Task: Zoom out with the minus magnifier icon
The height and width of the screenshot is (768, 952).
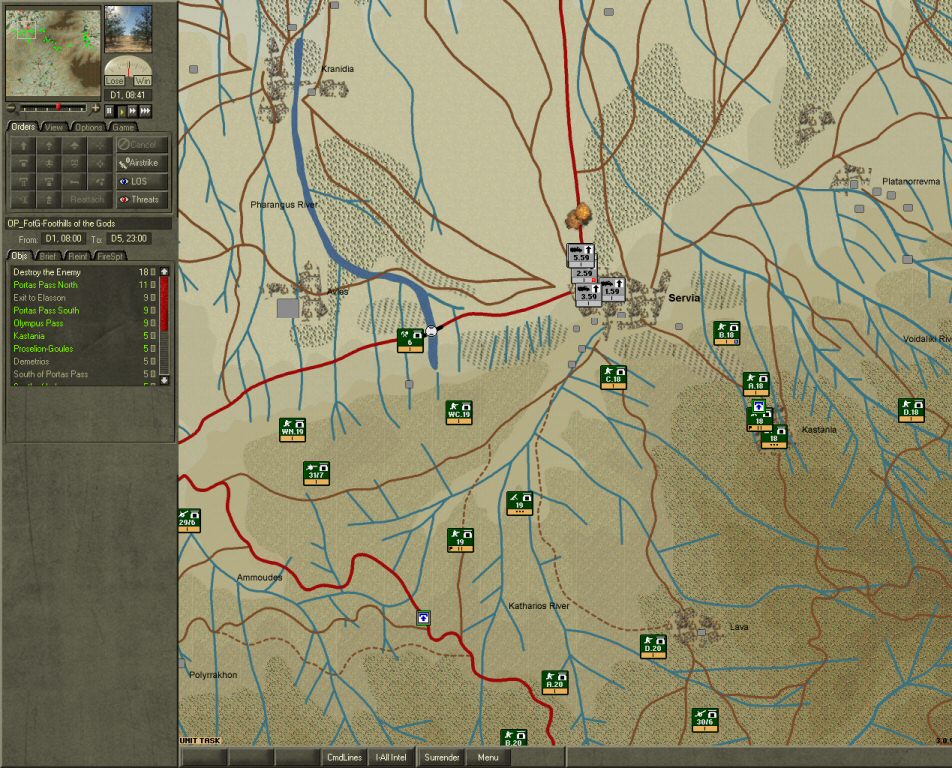Action: pos(10,108)
